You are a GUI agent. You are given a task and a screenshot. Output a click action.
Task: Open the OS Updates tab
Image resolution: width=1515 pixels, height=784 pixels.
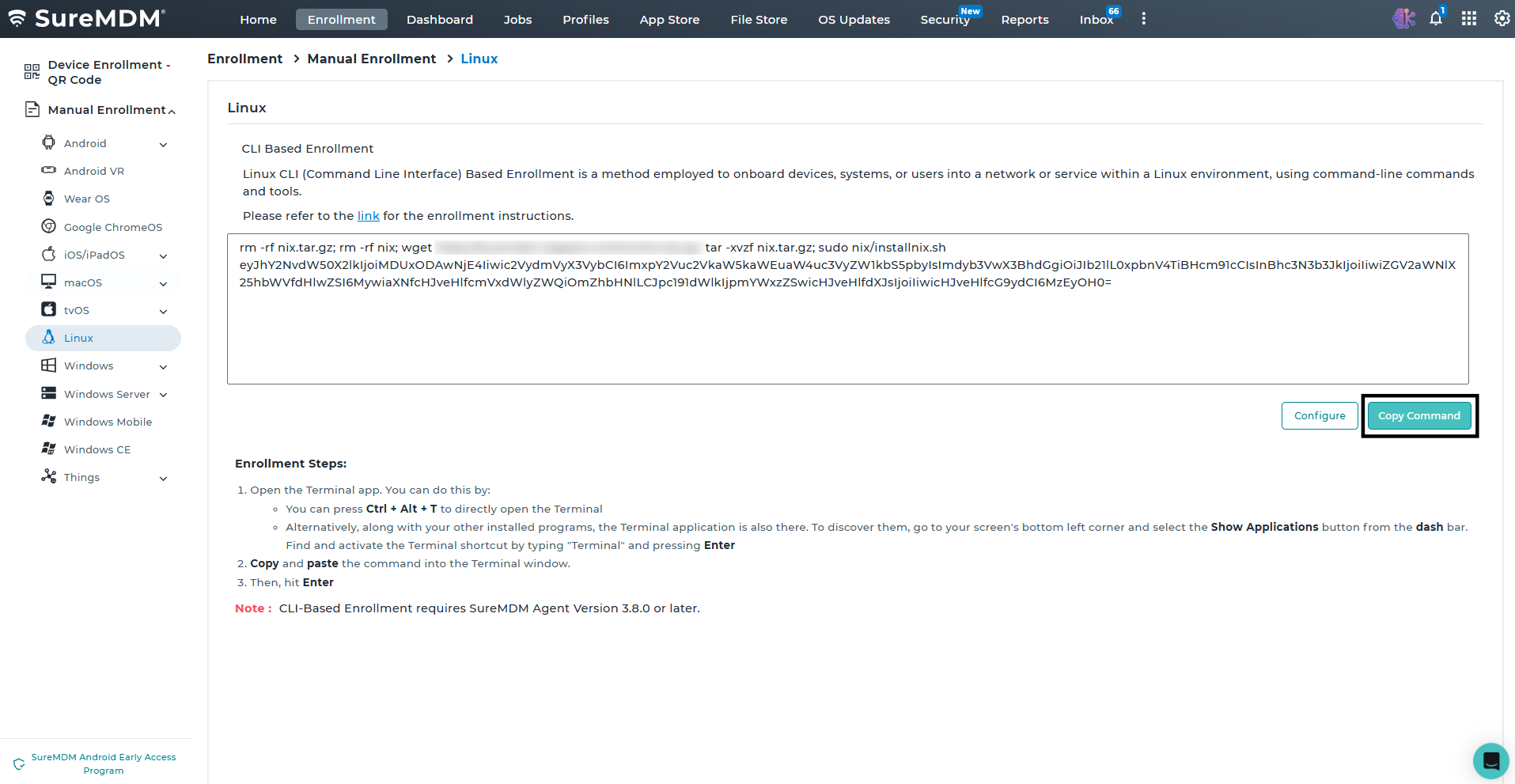point(854,19)
